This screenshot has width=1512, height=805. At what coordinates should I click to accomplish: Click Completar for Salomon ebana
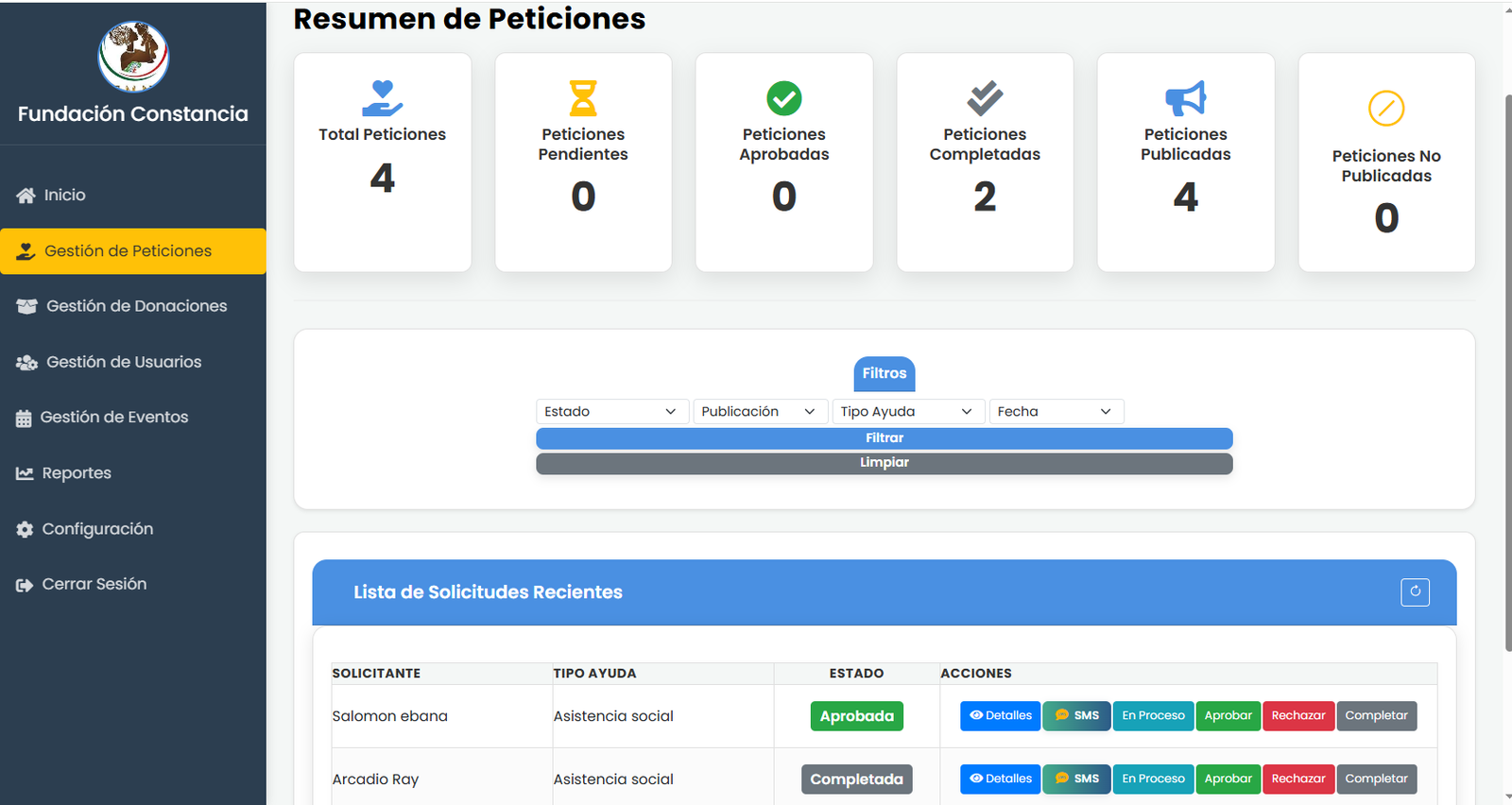click(1377, 716)
